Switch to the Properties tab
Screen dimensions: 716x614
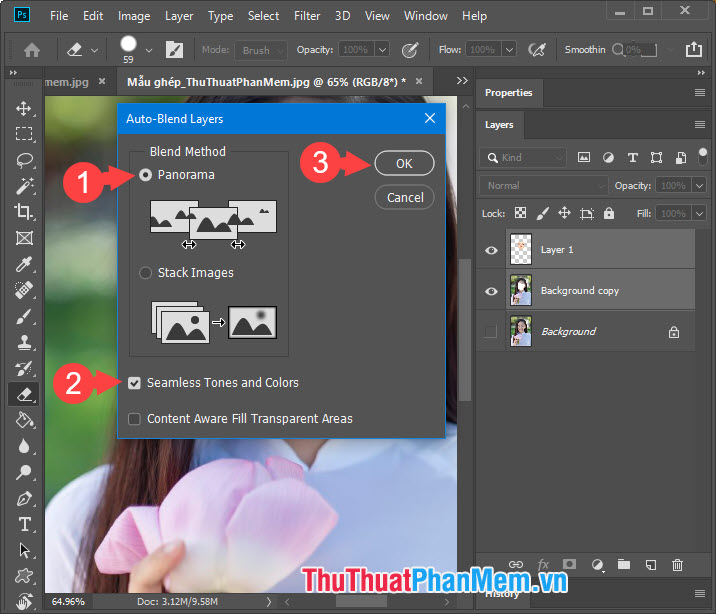click(509, 93)
